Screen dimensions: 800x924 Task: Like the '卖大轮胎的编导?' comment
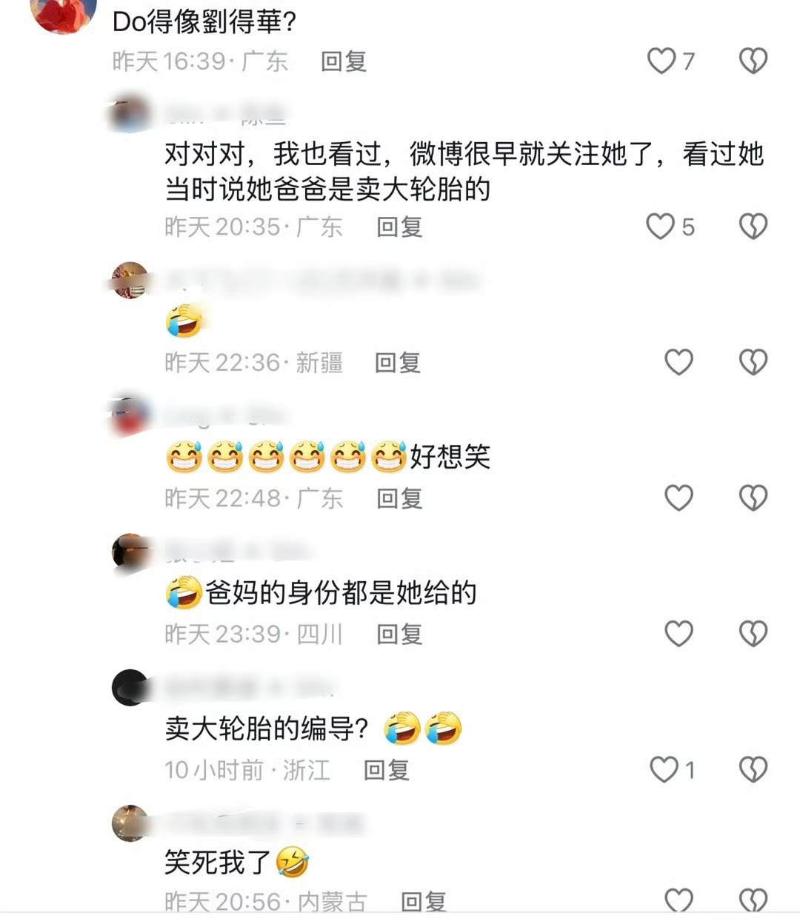(664, 770)
